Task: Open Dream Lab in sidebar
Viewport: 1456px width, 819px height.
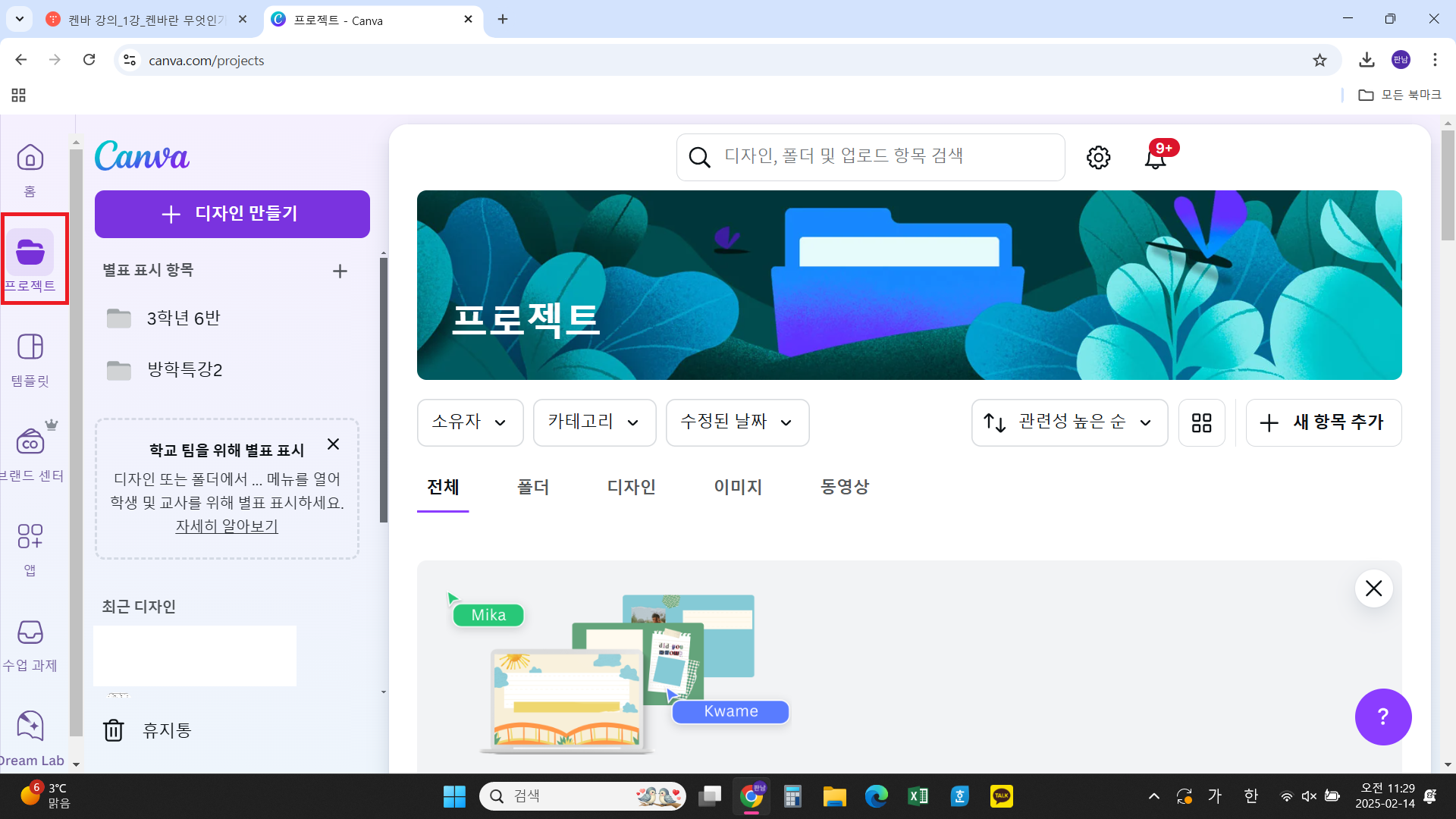Action: 30,739
